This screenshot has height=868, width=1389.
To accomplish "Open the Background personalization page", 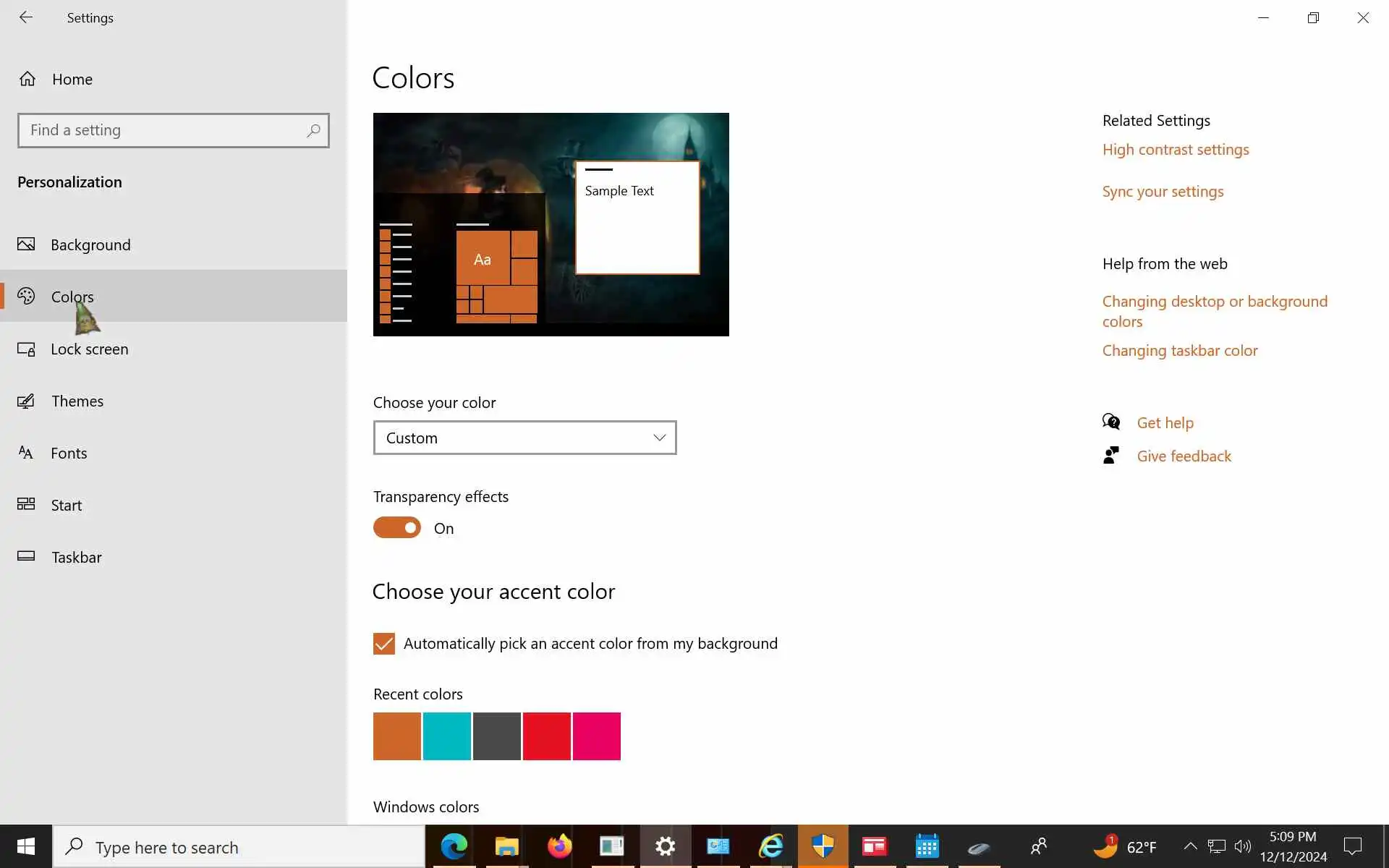I will coord(90,245).
